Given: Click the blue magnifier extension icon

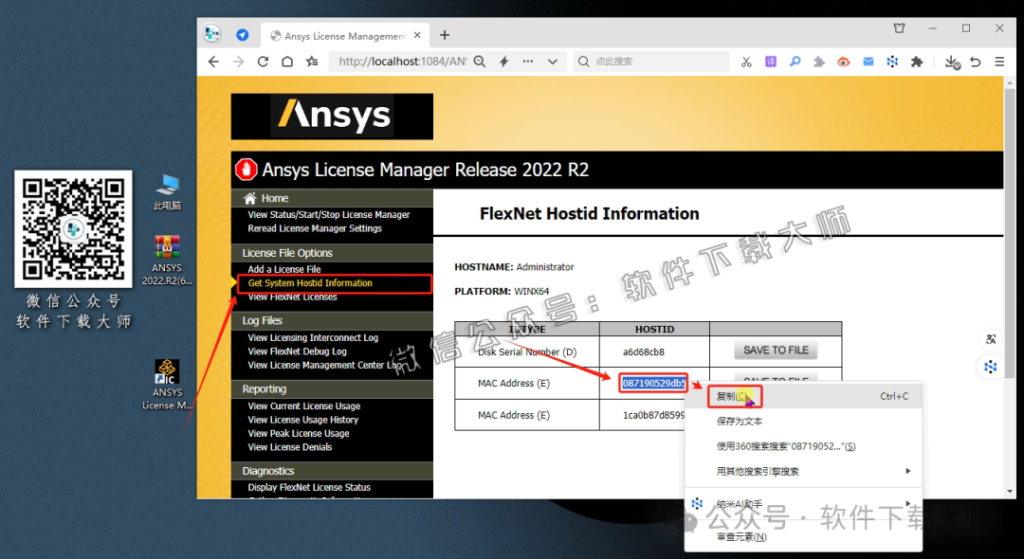Looking at the screenshot, I should [795, 62].
